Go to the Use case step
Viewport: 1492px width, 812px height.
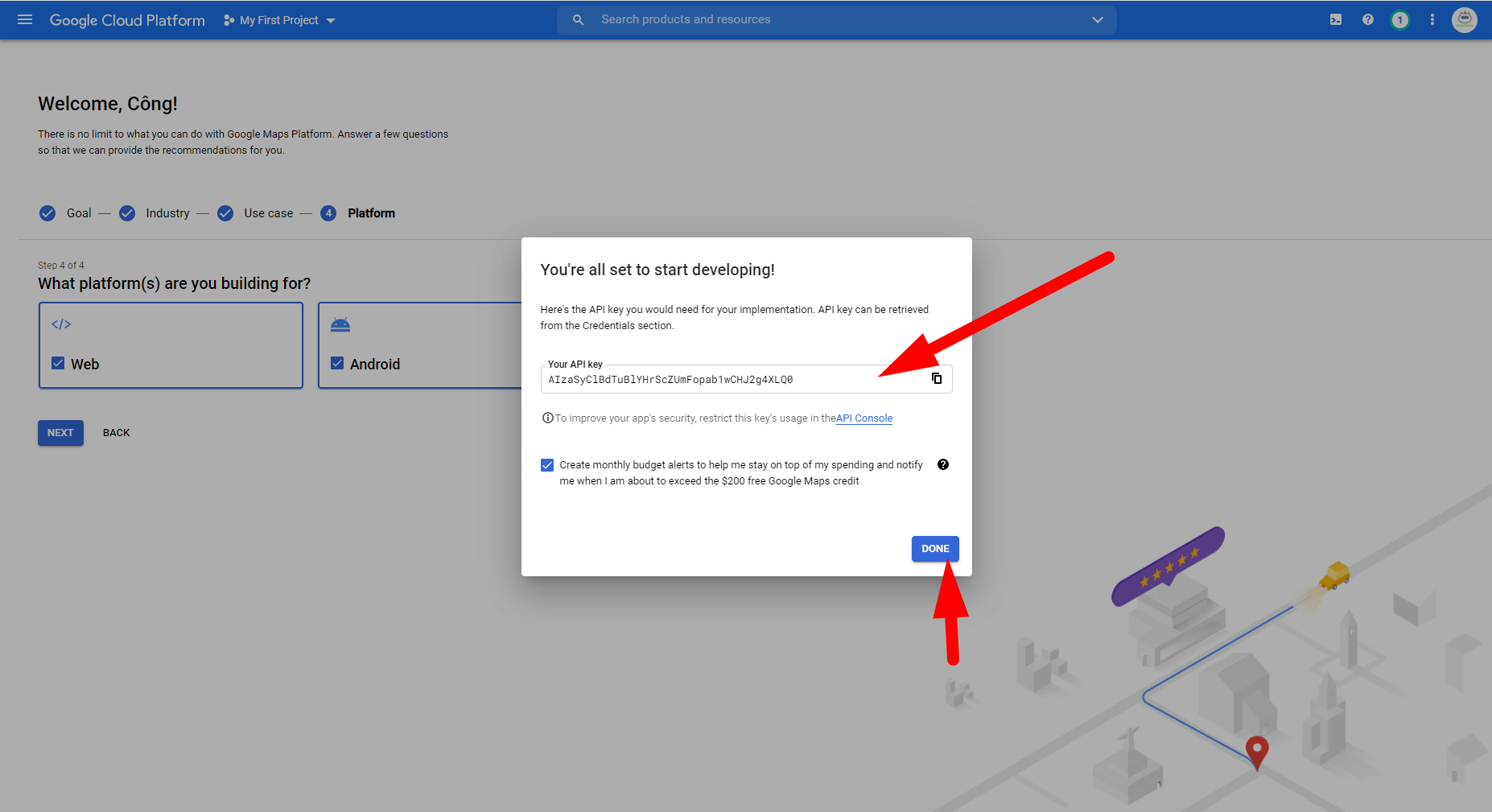tap(269, 213)
